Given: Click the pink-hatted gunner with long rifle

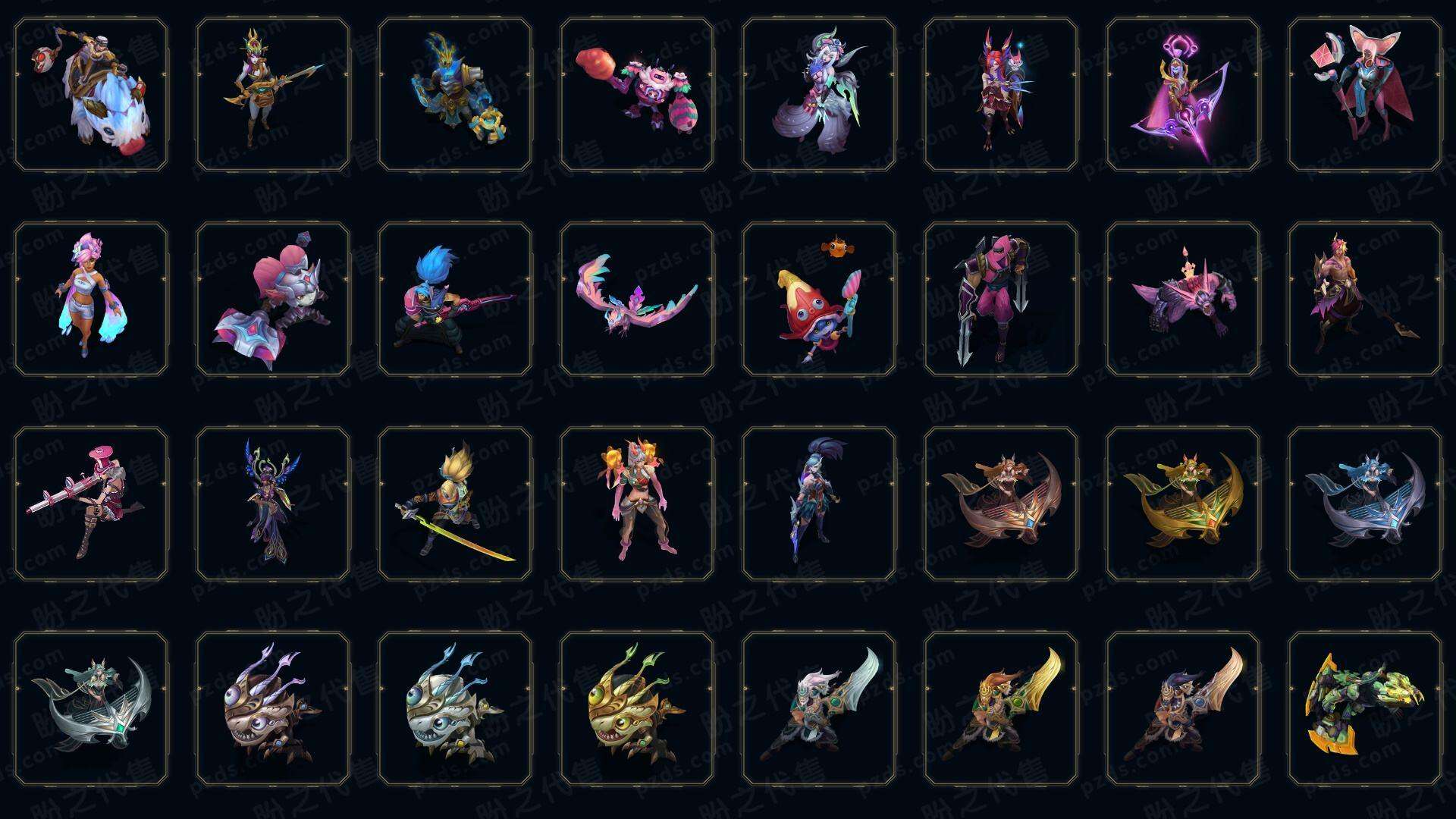Looking at the screenshot, I should tap(91, 504).
